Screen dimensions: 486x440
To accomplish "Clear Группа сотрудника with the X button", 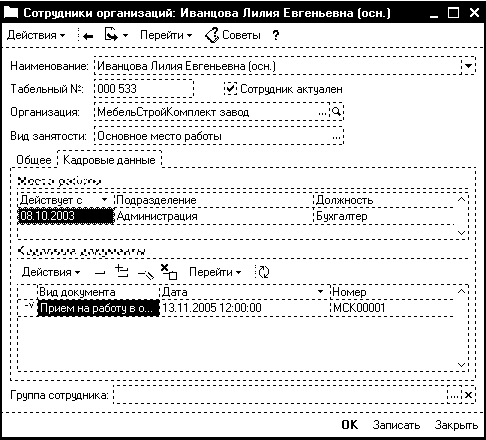I will 468,395.
